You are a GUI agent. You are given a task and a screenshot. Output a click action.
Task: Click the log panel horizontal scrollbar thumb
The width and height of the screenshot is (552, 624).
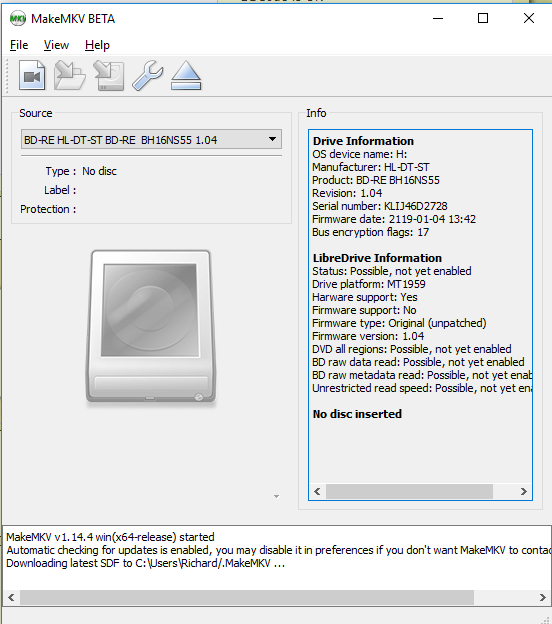[x=247, y=597]
